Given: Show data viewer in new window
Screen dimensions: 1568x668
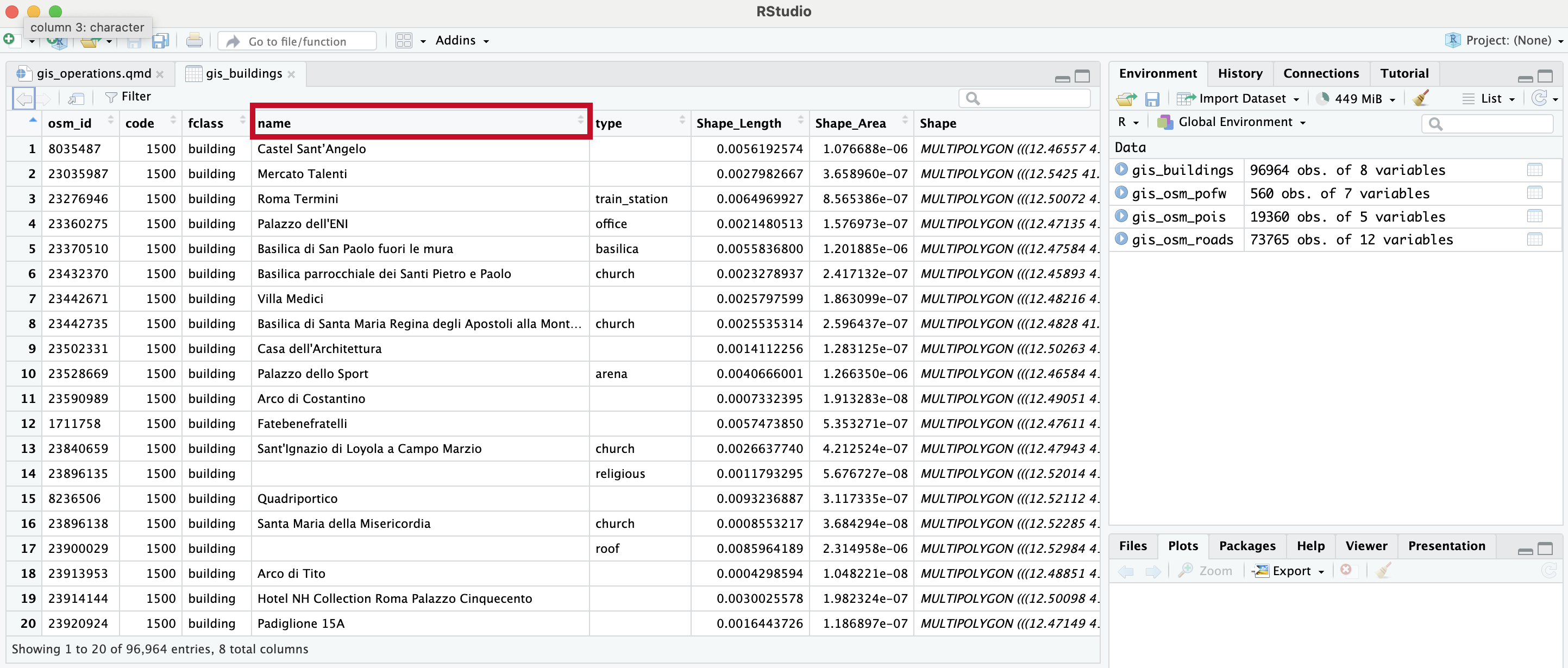Looking at the screenshot, I should click(76, 97).
